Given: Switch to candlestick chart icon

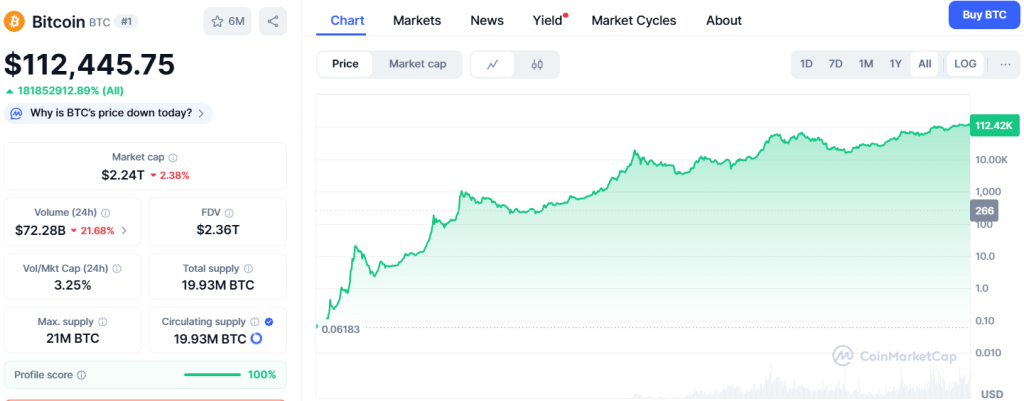Looking at the screenshot, I should 537,64.
